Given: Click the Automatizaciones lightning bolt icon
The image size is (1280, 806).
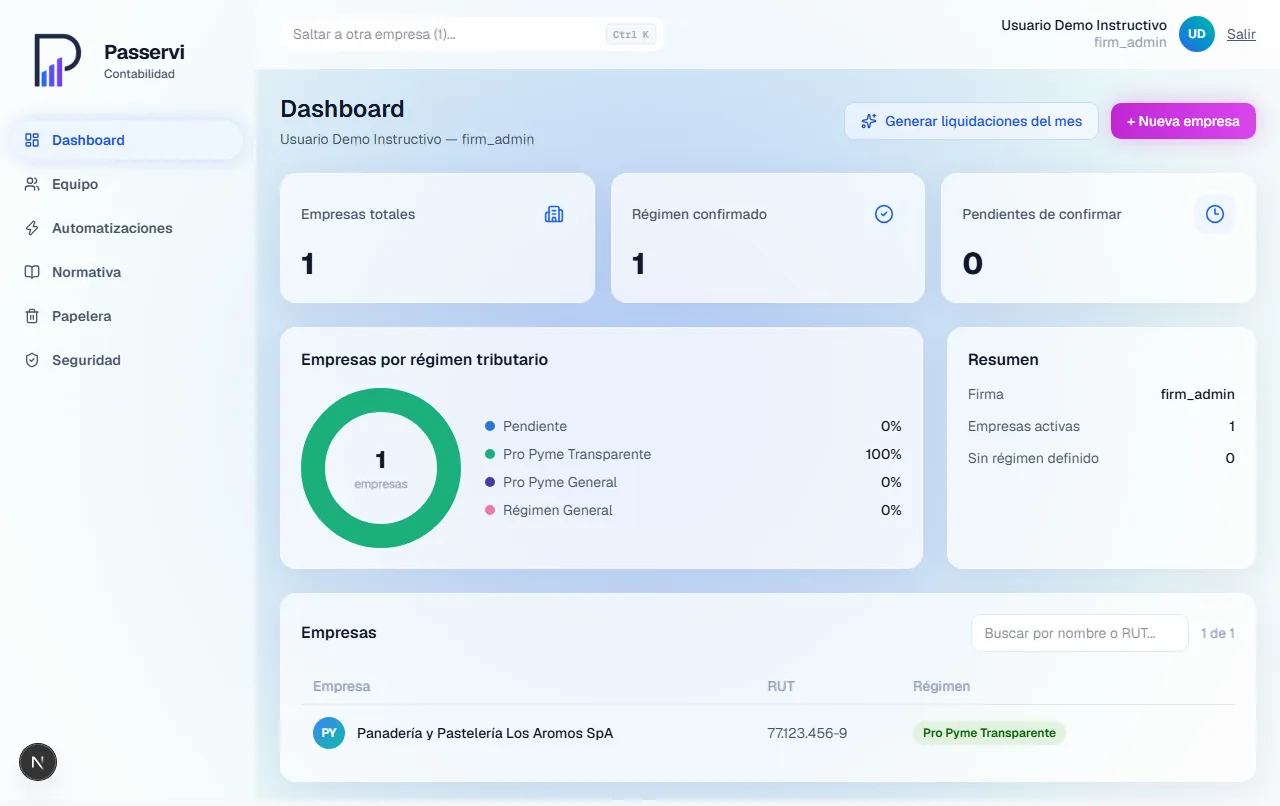Looking at the screenshot, I should (32, 228).
